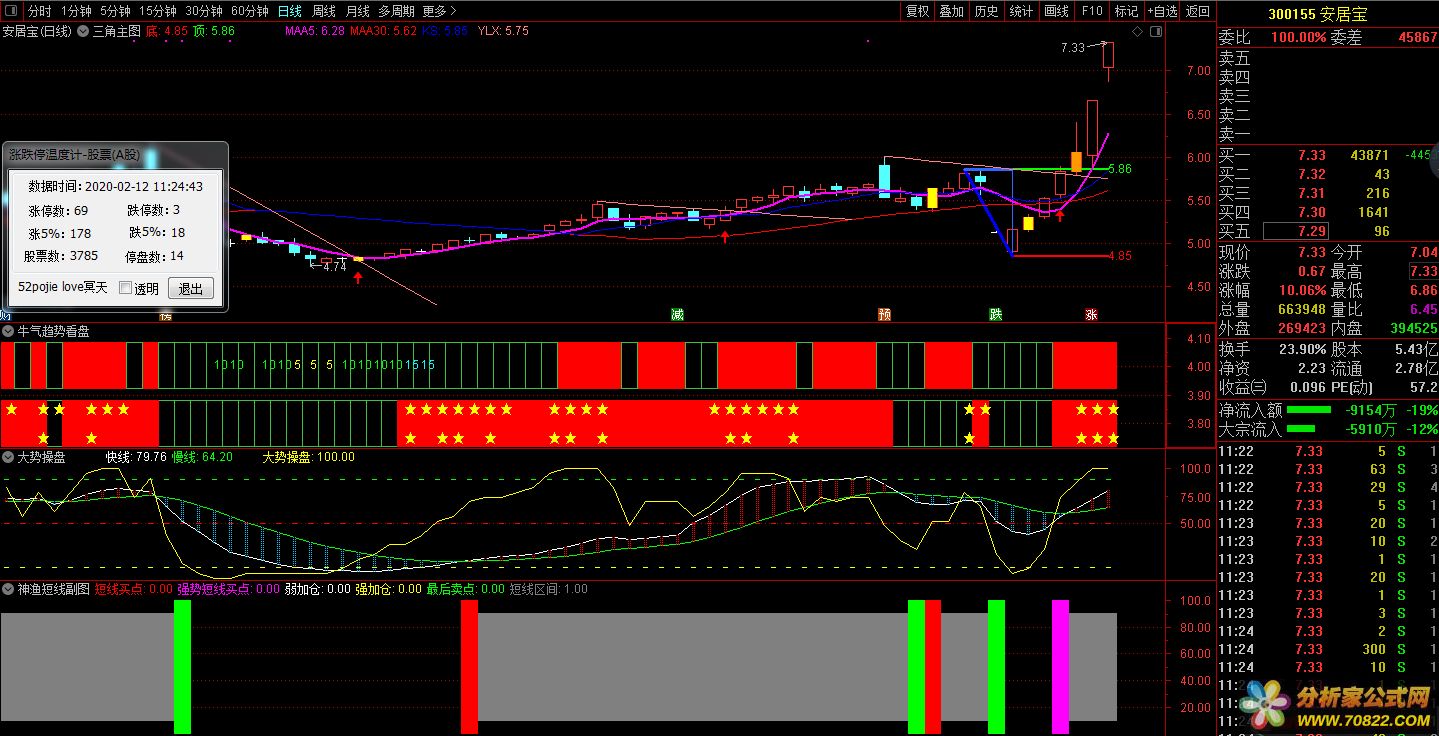1439x736 pixels.
Task: Switch to the 周线 weekly period
Action: coord(324,11)
